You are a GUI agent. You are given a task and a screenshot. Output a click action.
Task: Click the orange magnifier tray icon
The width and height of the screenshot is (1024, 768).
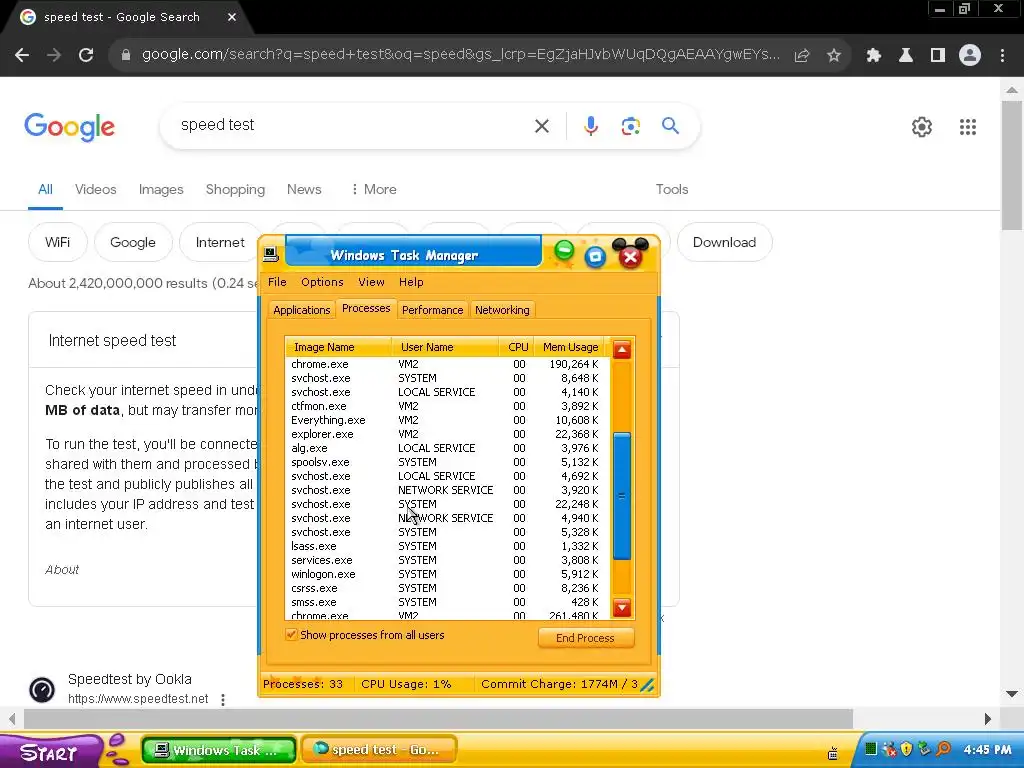943,749
